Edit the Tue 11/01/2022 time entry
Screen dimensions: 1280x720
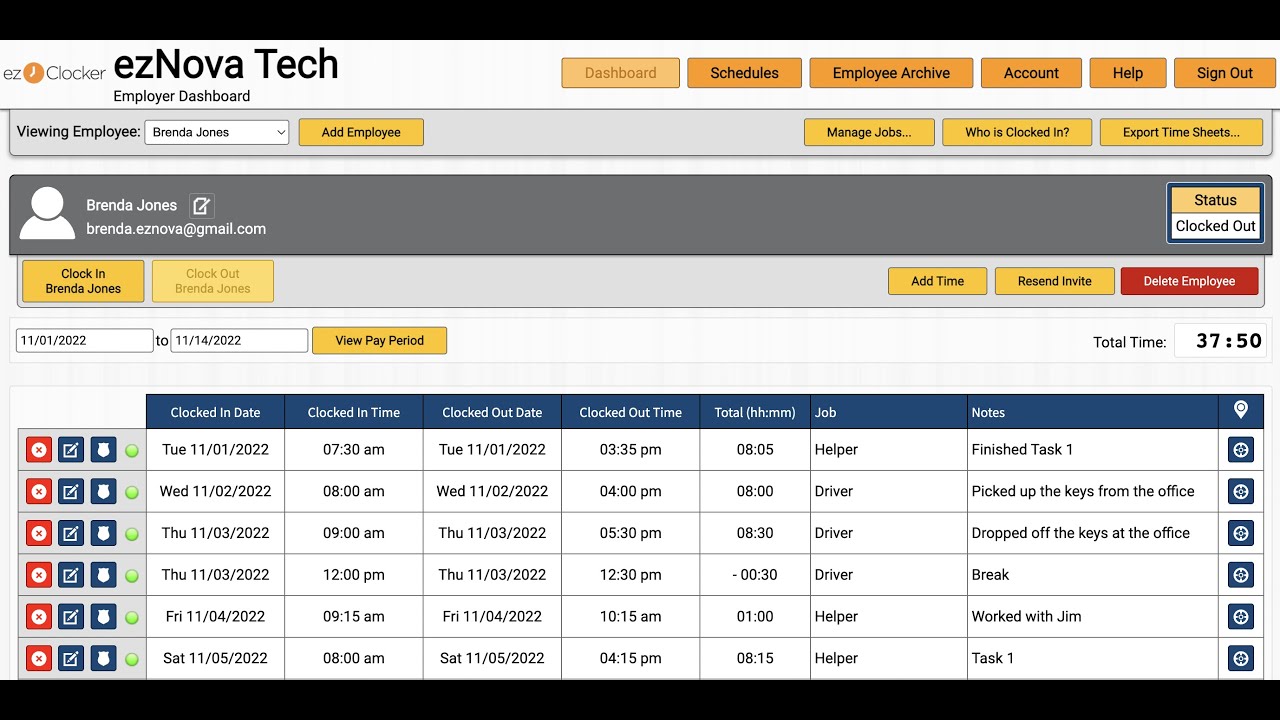71,450
